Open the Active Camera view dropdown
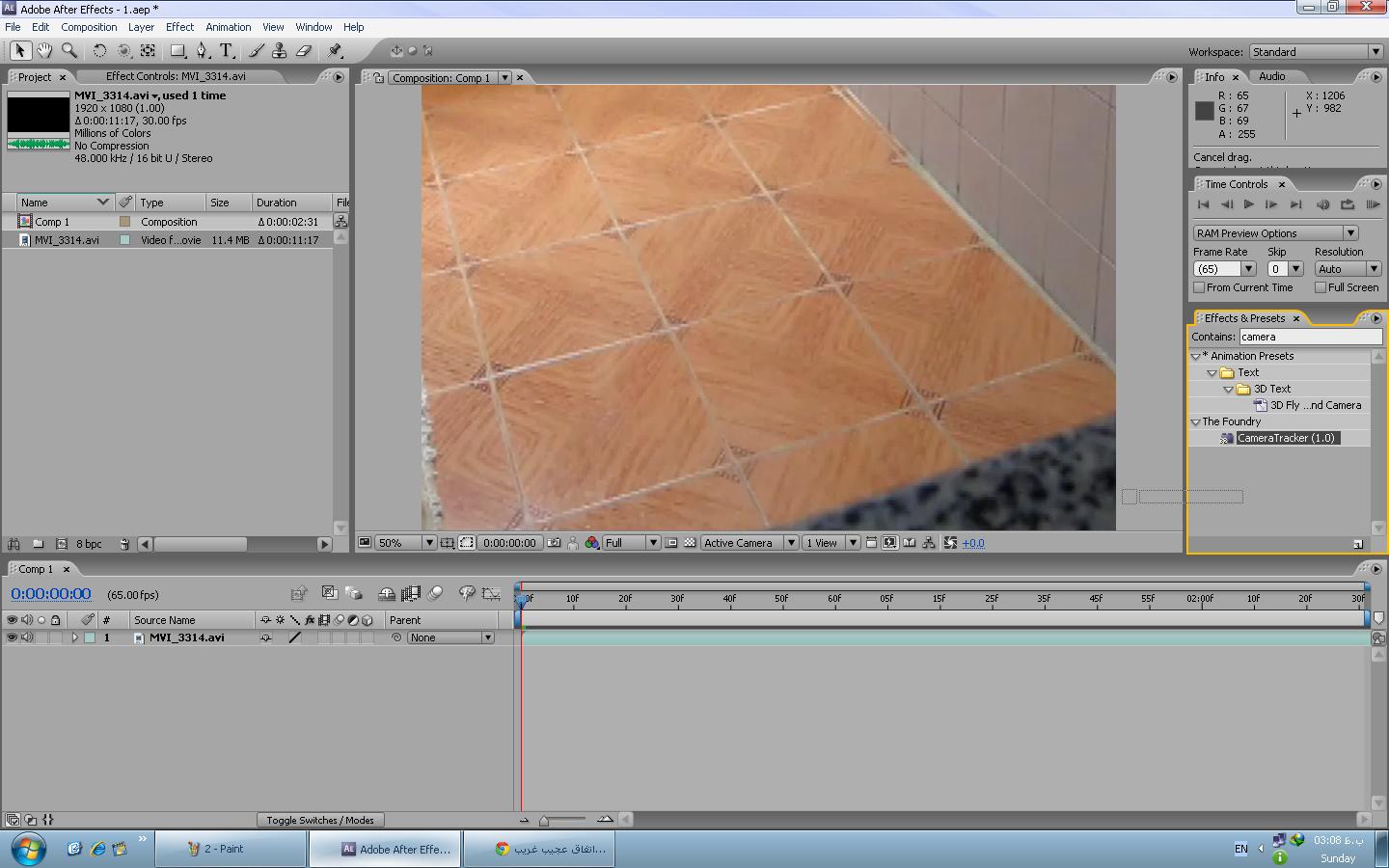The image size is (1389, 868). [749, 543]
